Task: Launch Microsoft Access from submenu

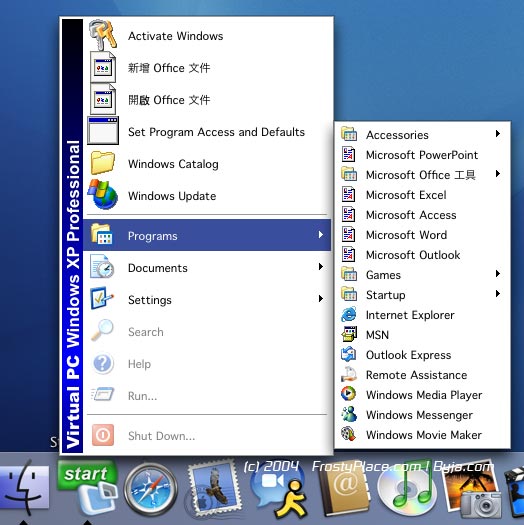Action: tap(422, 215)
